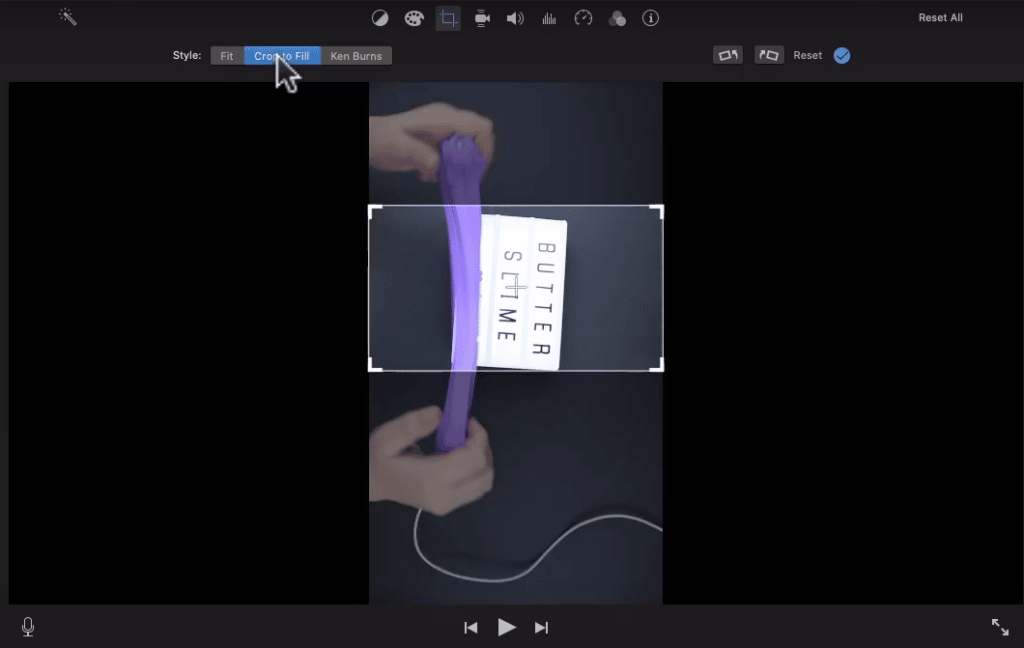
Task: Choose the Crop to Fill style
Action: click(282, 56)
